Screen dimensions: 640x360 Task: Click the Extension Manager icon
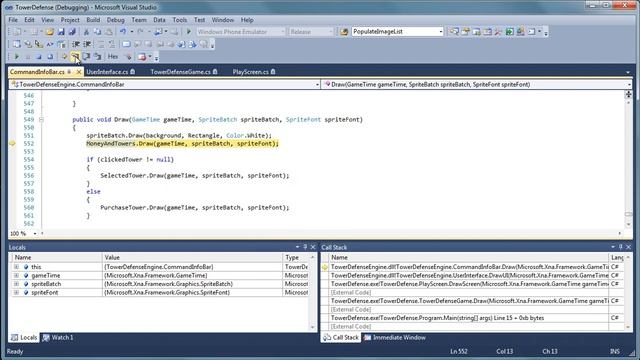coord(520,31)
